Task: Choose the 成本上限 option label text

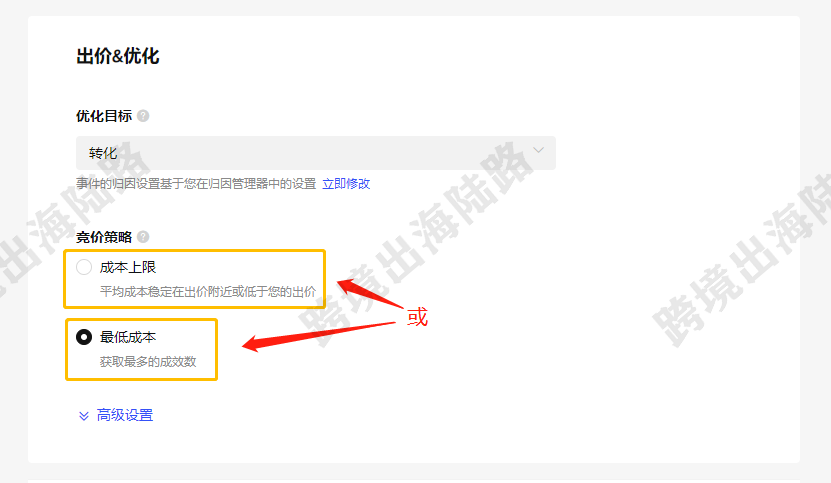Action: [x=128, y=267]
